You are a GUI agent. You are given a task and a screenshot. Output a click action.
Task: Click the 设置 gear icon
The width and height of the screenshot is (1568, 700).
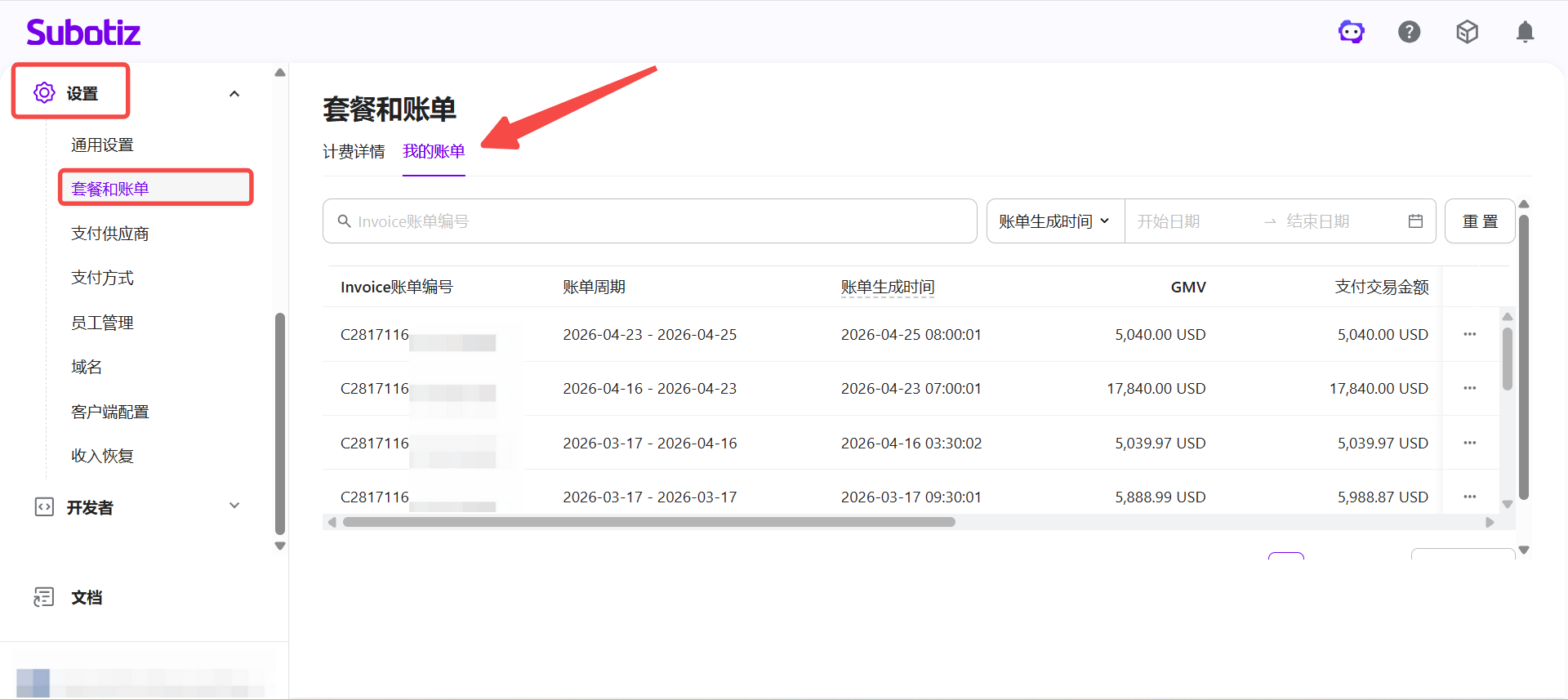tap(44, 92)
